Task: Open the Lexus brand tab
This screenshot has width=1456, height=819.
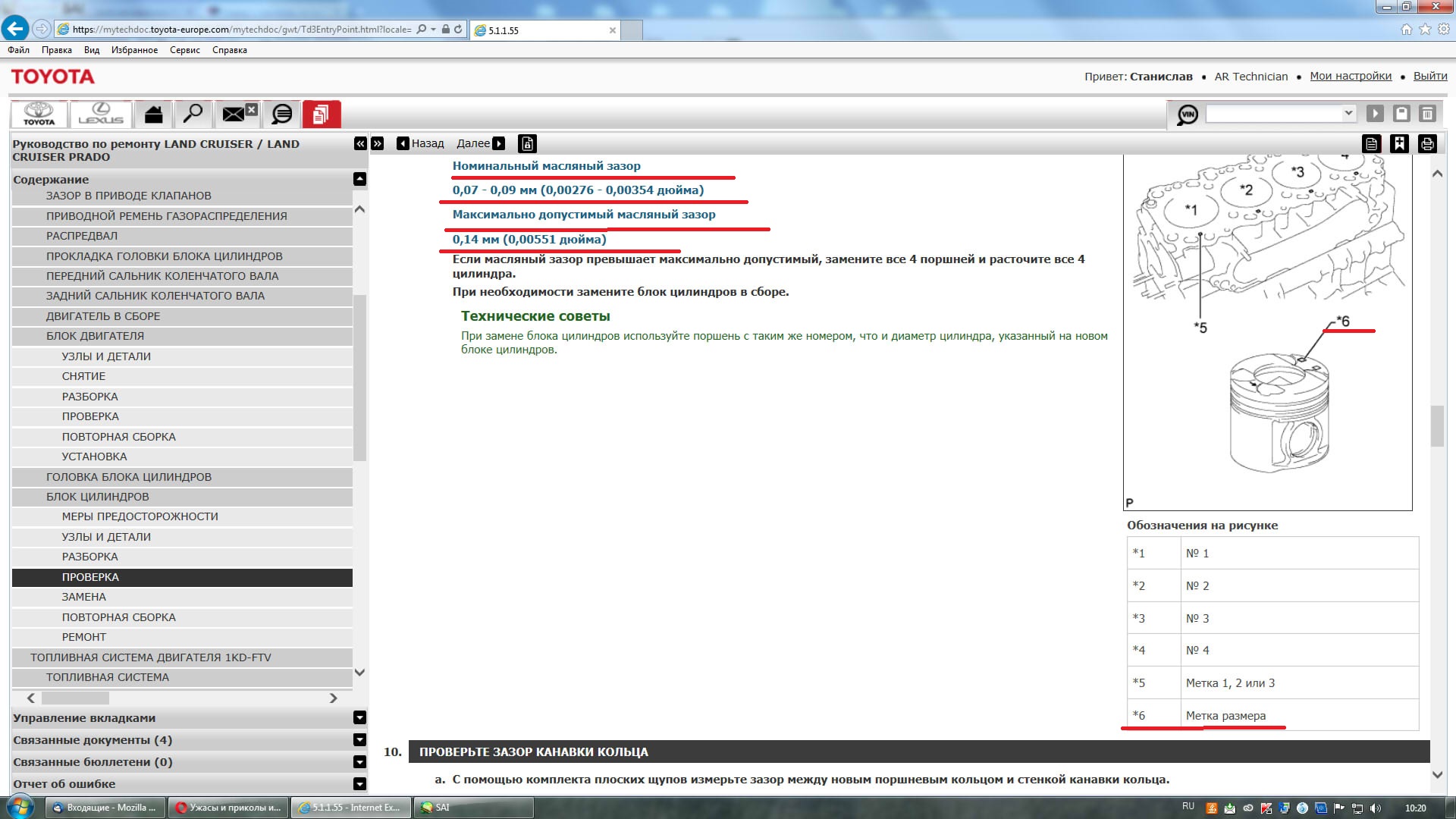Action: pyautogui.click(x=100, y=114)
